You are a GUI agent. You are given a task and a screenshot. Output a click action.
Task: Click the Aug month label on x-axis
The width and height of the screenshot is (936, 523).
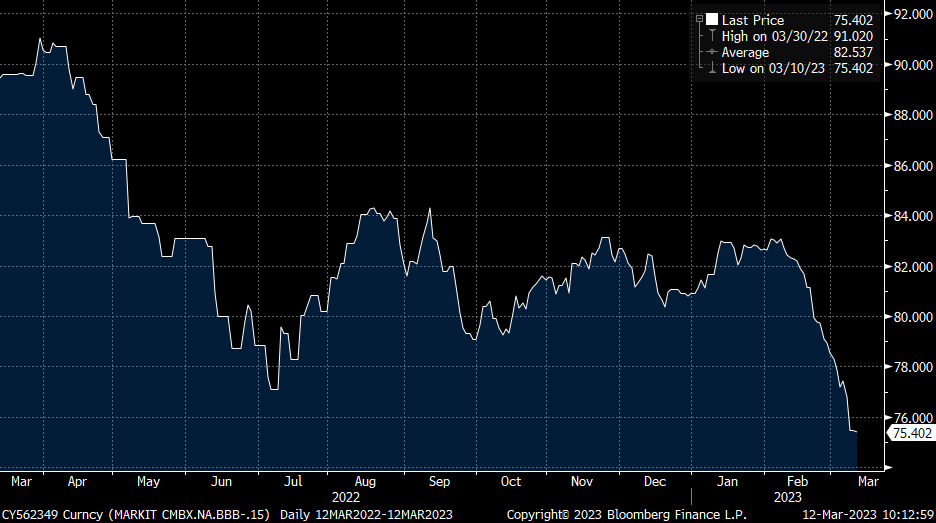pos(365,481)
